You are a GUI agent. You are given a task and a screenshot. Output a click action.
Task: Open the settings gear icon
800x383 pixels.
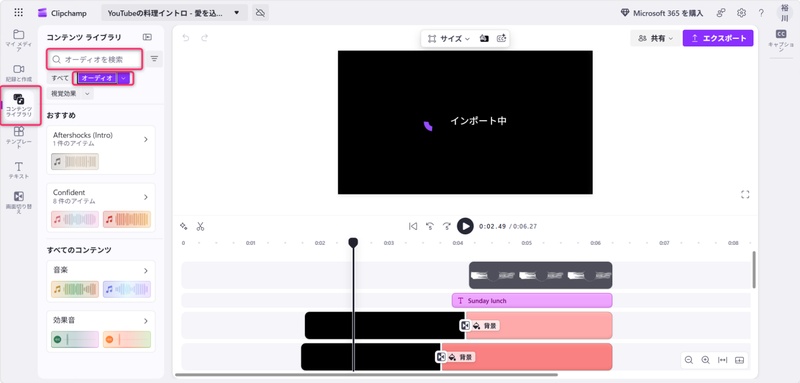coord(741,13)
